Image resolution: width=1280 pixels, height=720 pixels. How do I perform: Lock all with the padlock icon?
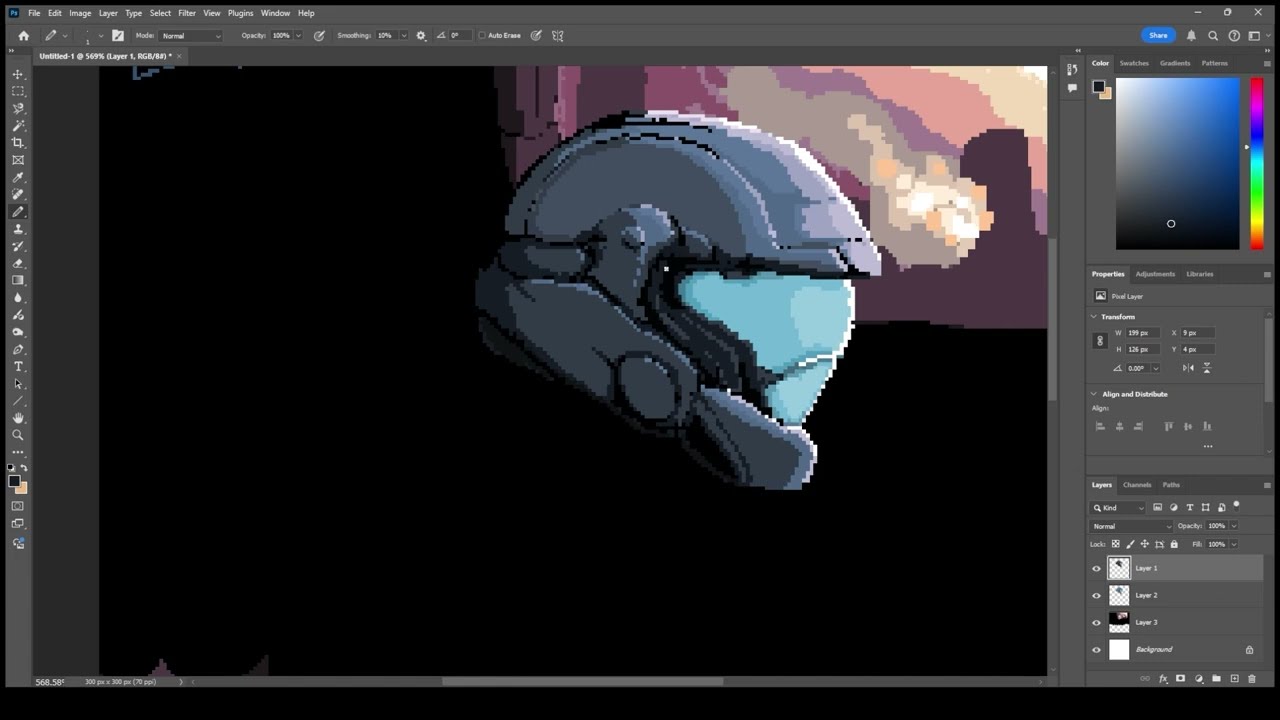1174,544
